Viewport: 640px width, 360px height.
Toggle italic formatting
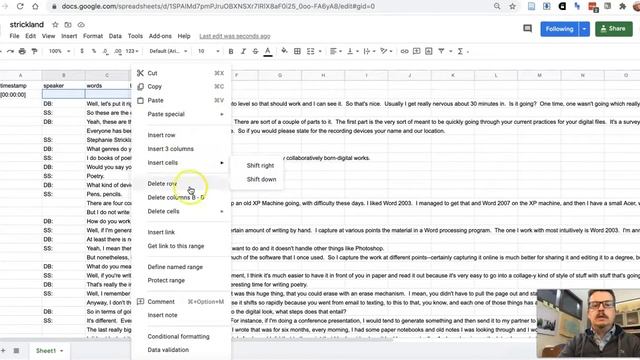point(243,51)
